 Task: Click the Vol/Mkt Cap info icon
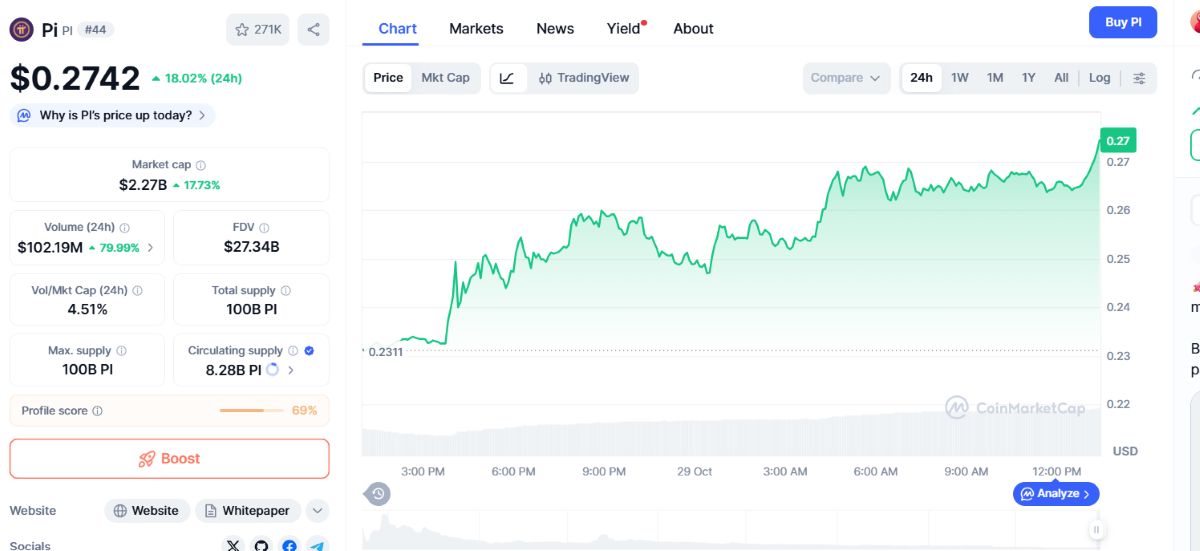click(x=137, y=291)
